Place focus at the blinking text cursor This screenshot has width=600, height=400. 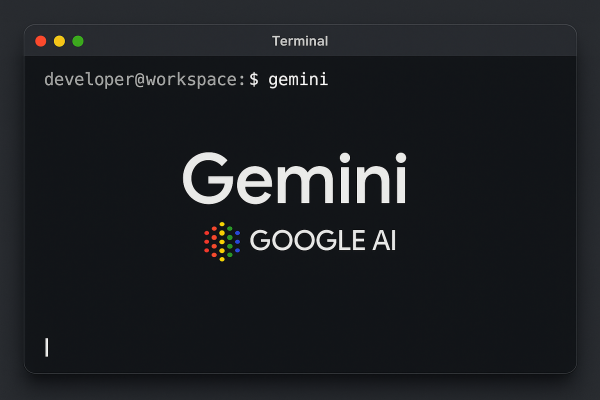[x=47, y=347]
